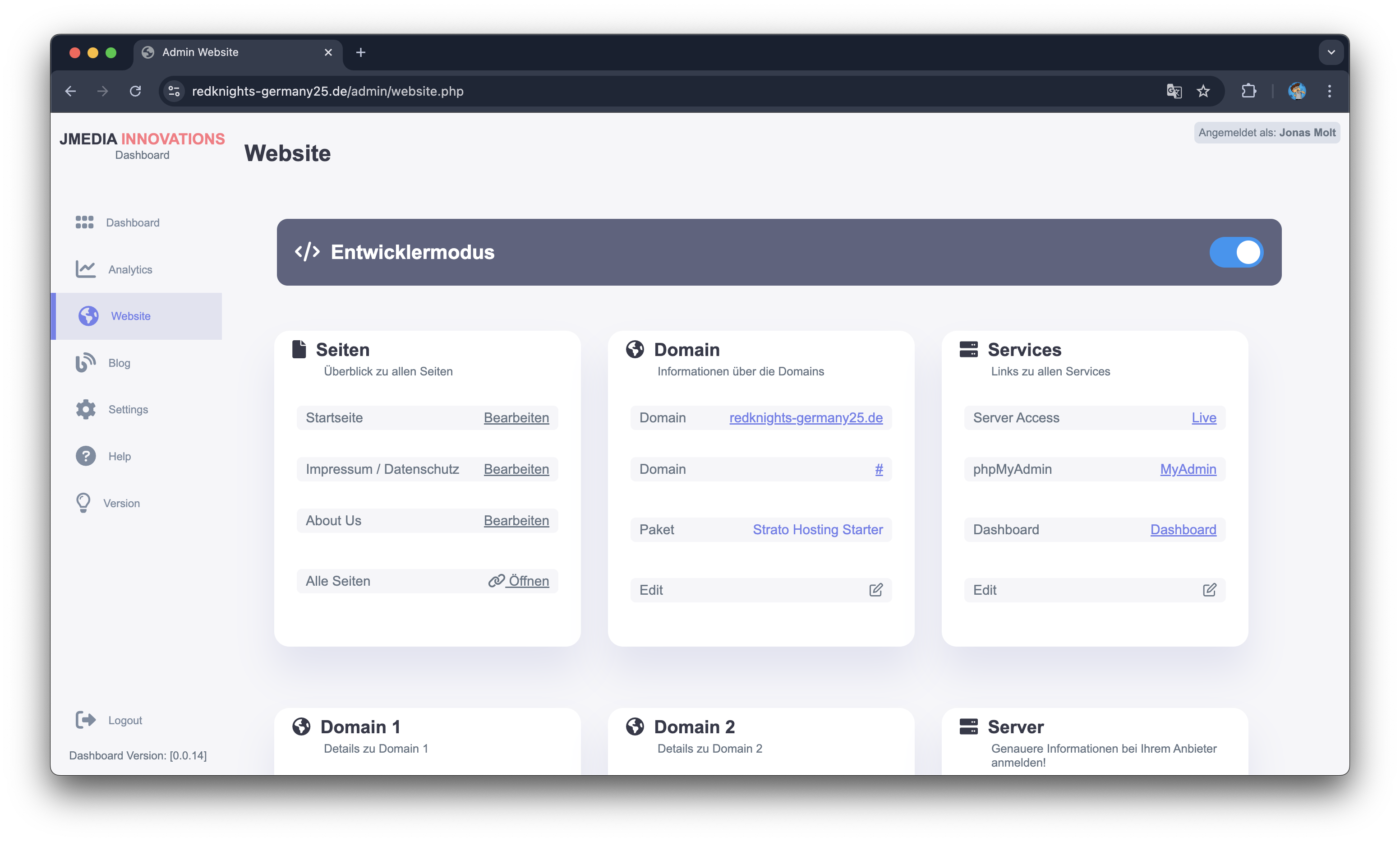Click the server icon beside Server heading

pyautogui.click(x=968, y=727)
